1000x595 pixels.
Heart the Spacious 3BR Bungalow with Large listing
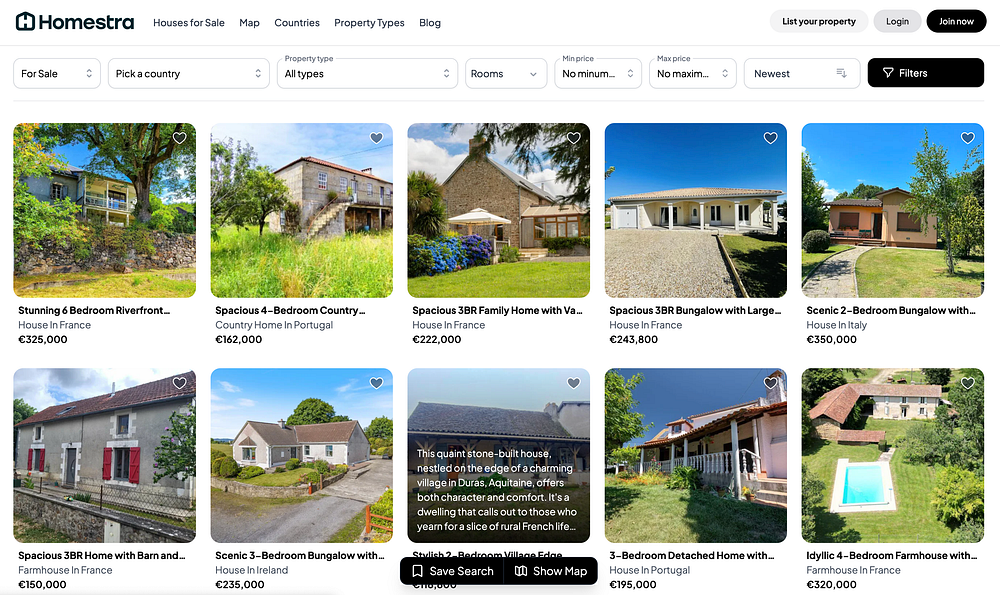[771, 138]
